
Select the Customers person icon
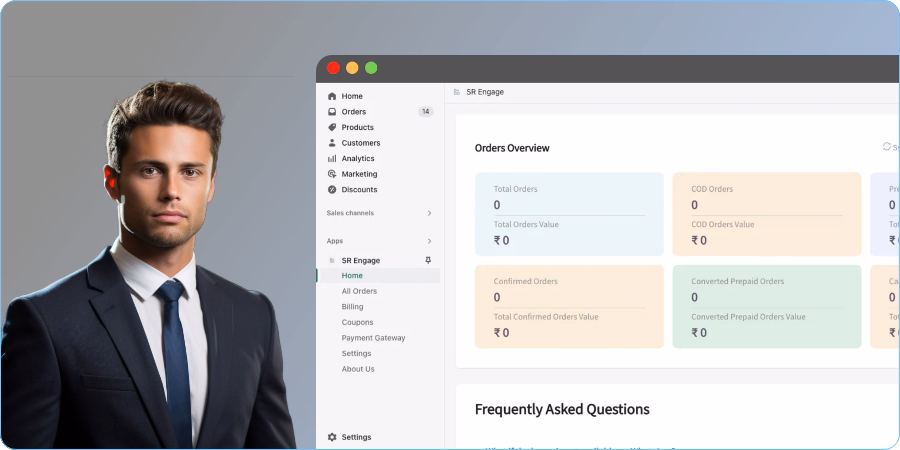point(332,143)
